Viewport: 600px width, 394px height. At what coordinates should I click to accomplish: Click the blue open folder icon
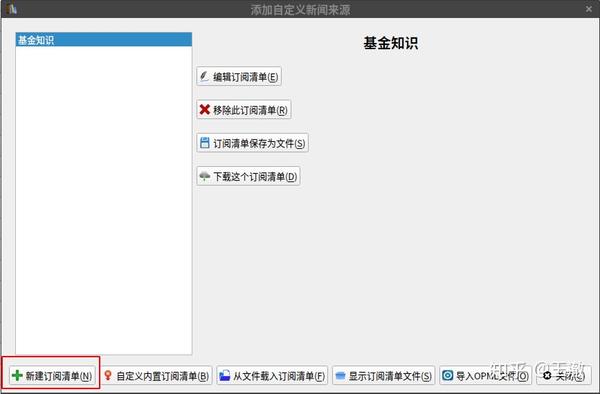pyautogui.click(x=225, y=376)
